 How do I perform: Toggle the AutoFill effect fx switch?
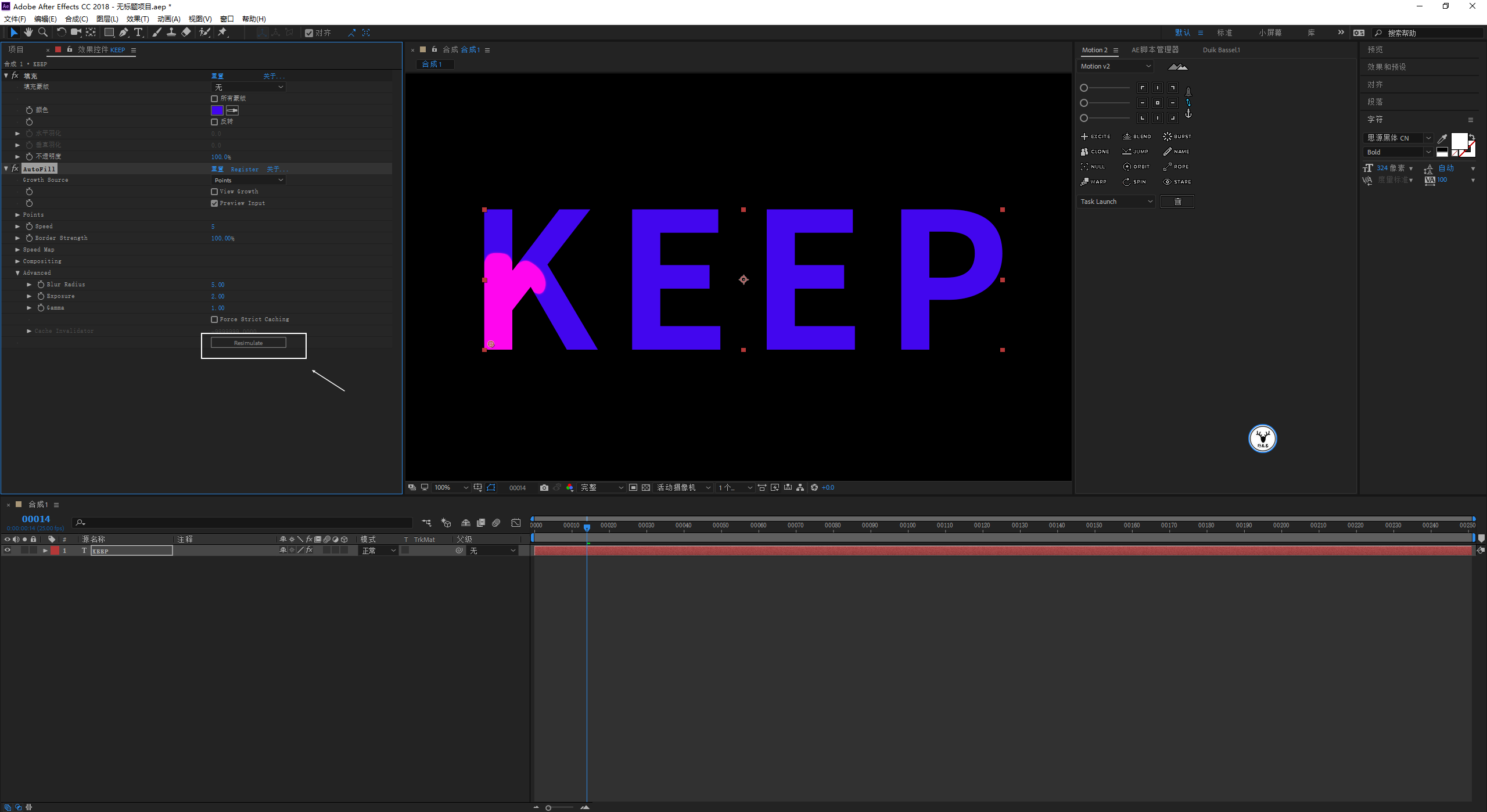point(15,168)
